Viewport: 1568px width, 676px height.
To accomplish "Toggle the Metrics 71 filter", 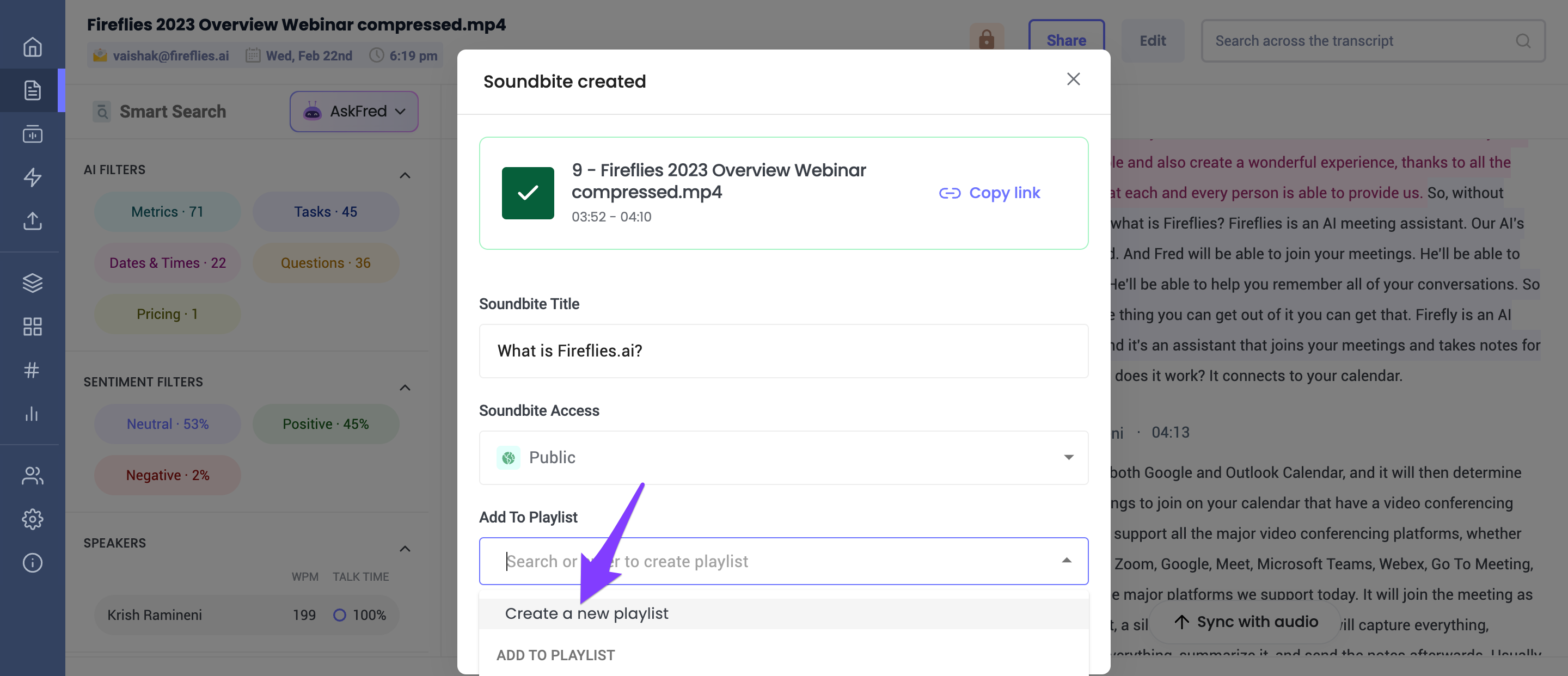I will [x=167, y=212].
